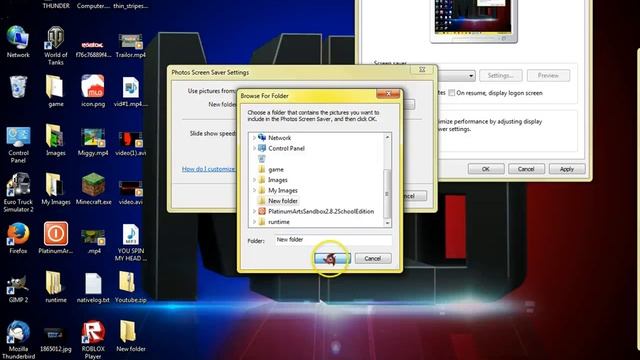Open the PlatinumAr... desktop shortcut
Screen dimensions: 640x360
pos(56,238)
